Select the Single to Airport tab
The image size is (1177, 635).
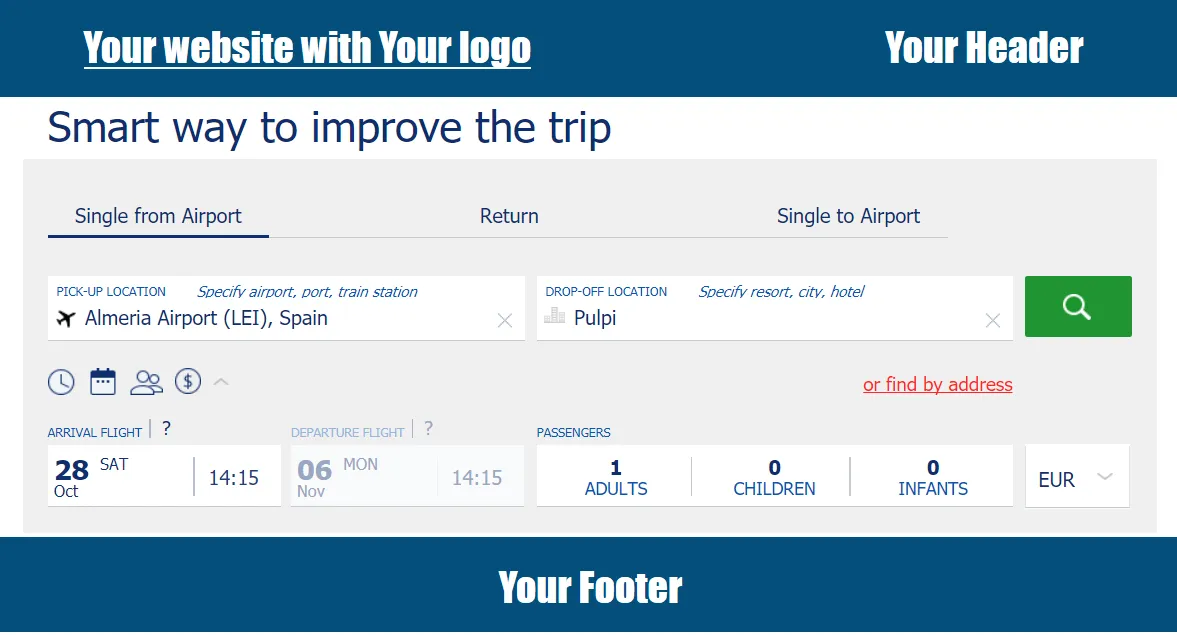coord(849,216)
